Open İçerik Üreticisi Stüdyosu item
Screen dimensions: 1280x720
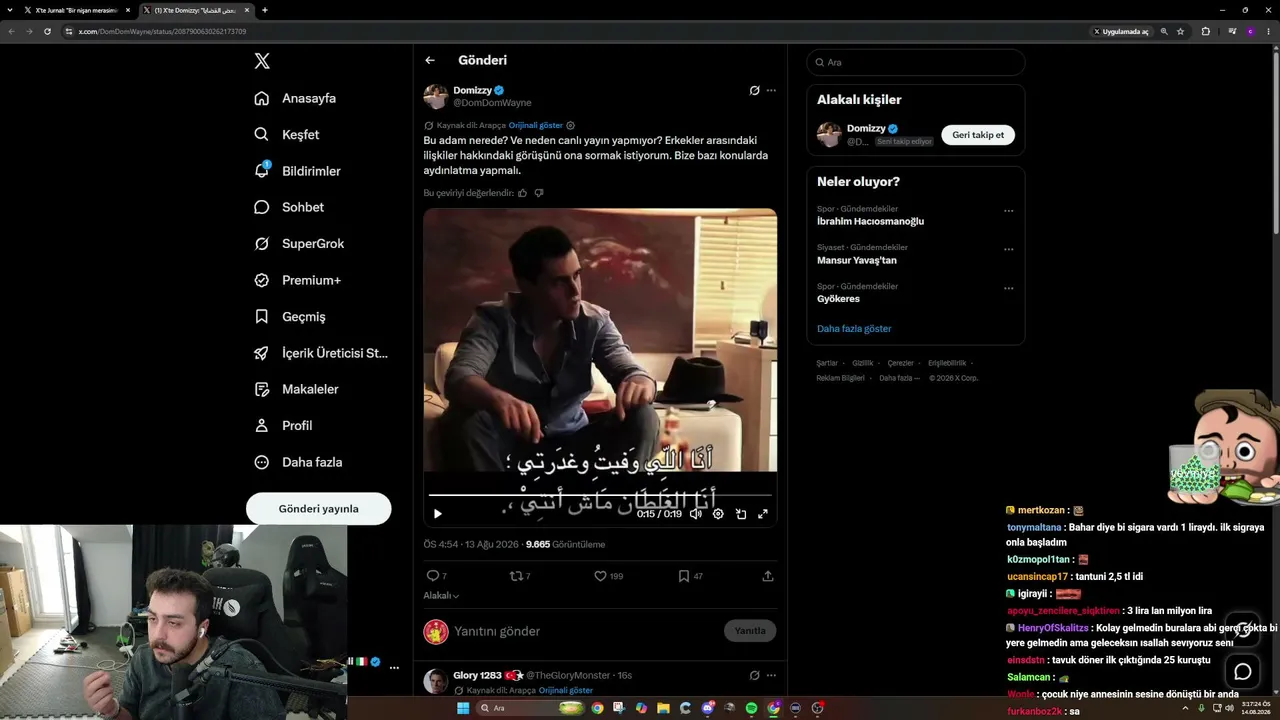[x=321, y=353]
